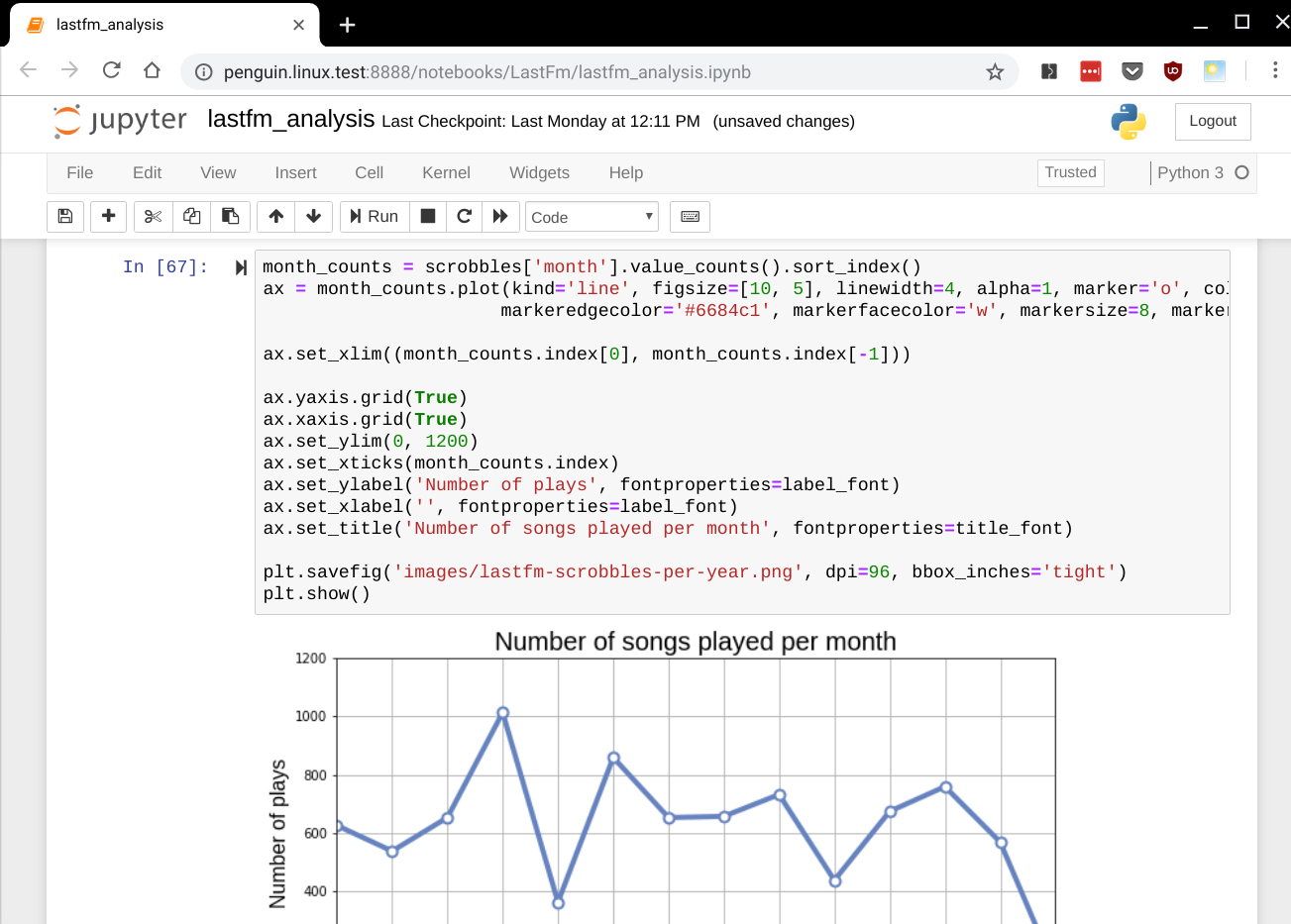
Task: Run the current cell with the Run button
Action: click(x=374, y=216)
